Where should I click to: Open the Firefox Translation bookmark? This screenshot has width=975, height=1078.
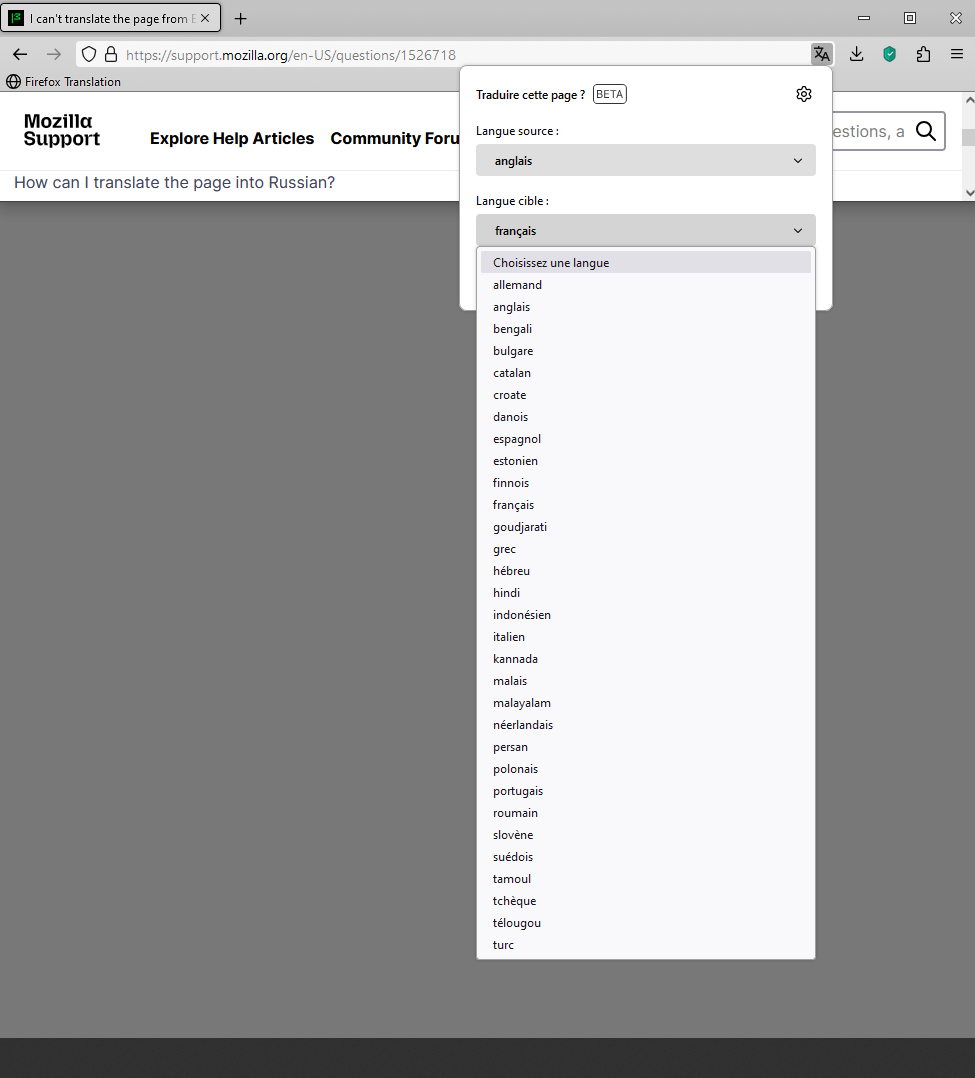pos(63,82)
